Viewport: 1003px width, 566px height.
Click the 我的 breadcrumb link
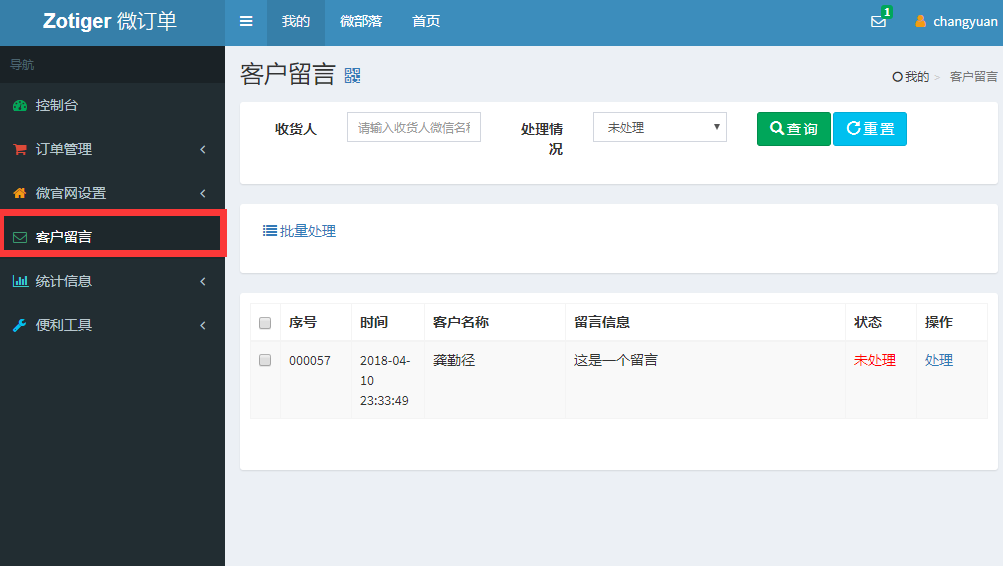tap(917, 77)
